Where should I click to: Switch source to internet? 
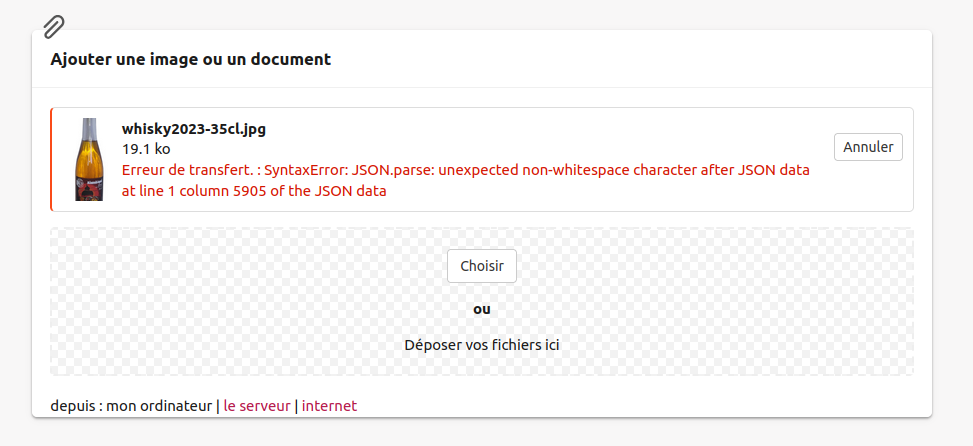[330, 406]
